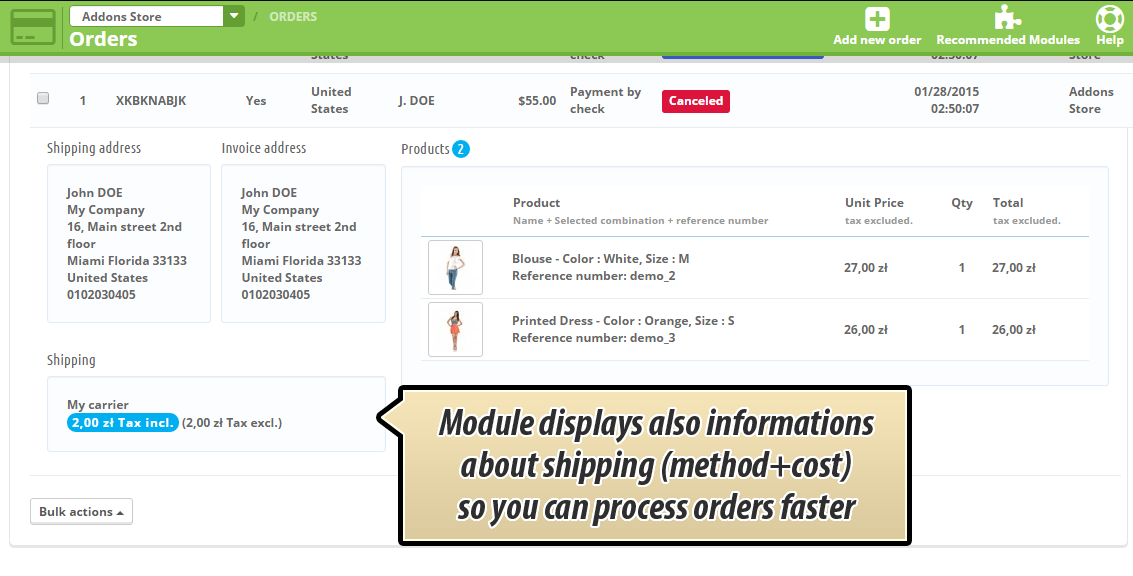Tick the checkbox for order XKBKNABJK
The width and height of the screenshot is (1133, 576).
(43, 99)
